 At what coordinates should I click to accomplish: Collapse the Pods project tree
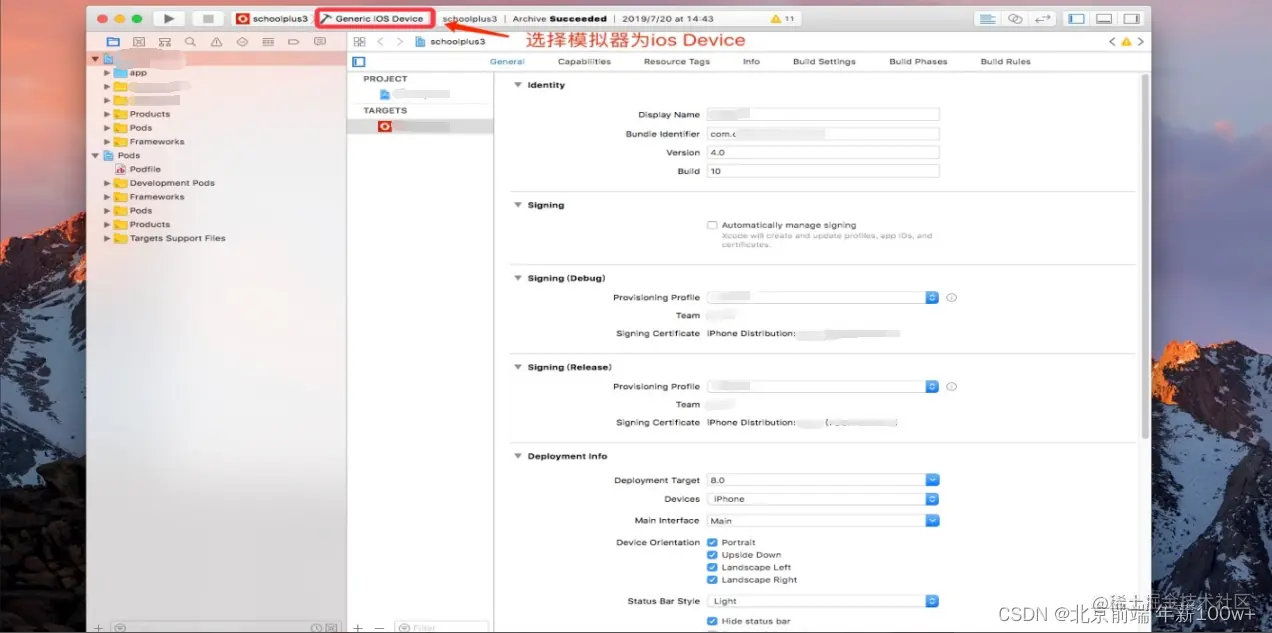pos(97,156)
